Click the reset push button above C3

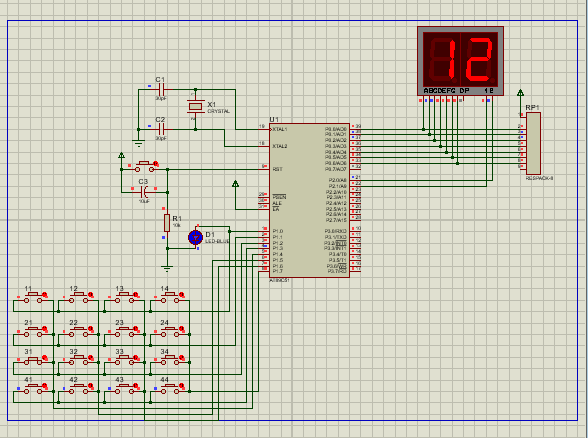[x=145, y=166]
